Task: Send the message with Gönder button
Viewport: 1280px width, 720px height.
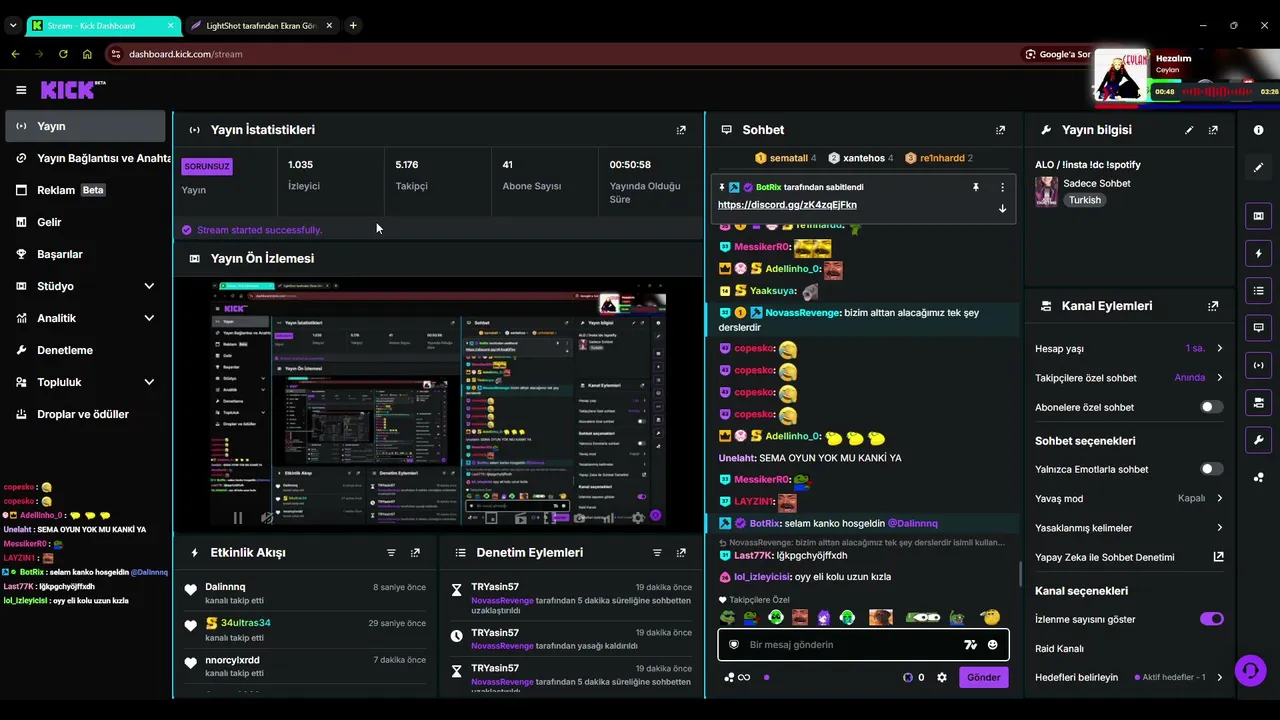Action: point(983,677)
